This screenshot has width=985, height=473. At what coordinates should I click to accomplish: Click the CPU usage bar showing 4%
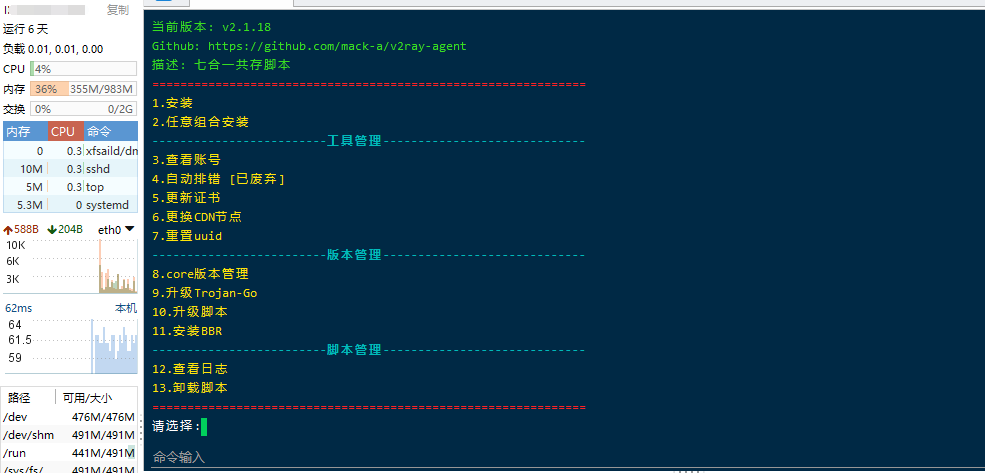(84, 69)
